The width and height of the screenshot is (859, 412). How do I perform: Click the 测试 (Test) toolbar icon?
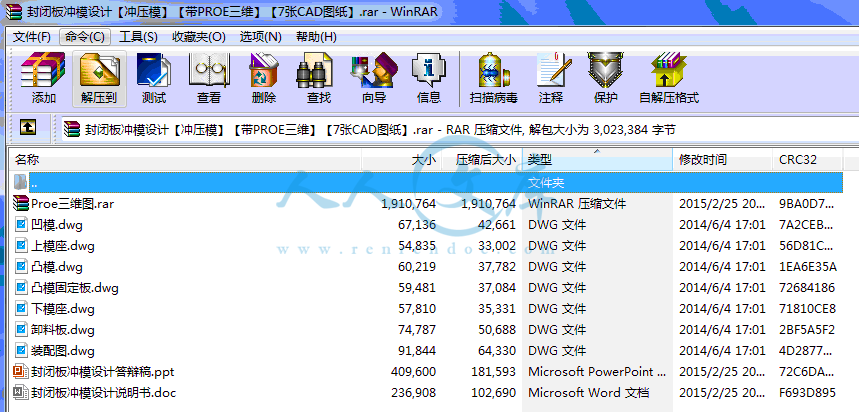154,70
